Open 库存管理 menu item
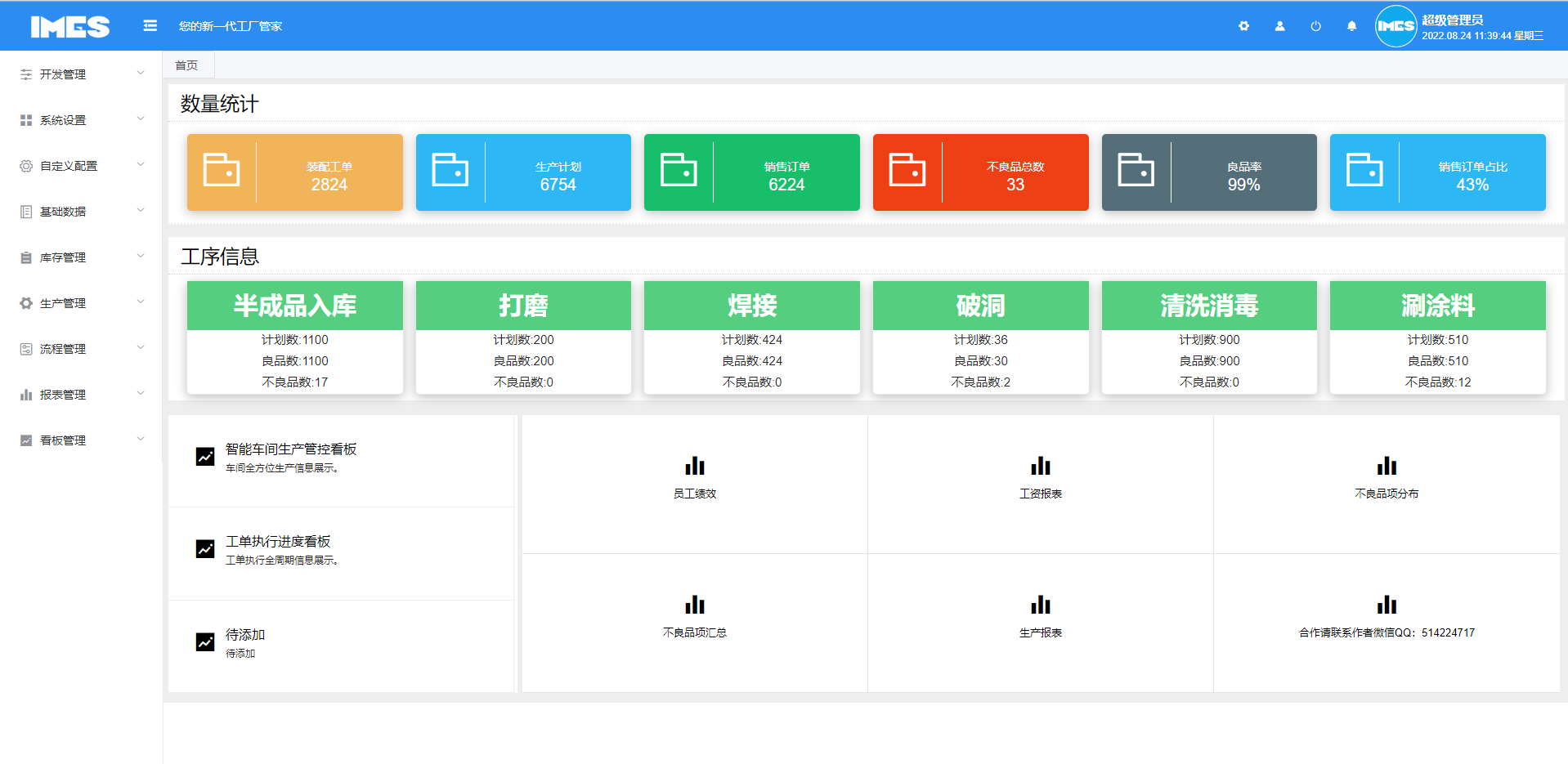Viewport: 1568px width, 764px height. (x=82, y=257)
